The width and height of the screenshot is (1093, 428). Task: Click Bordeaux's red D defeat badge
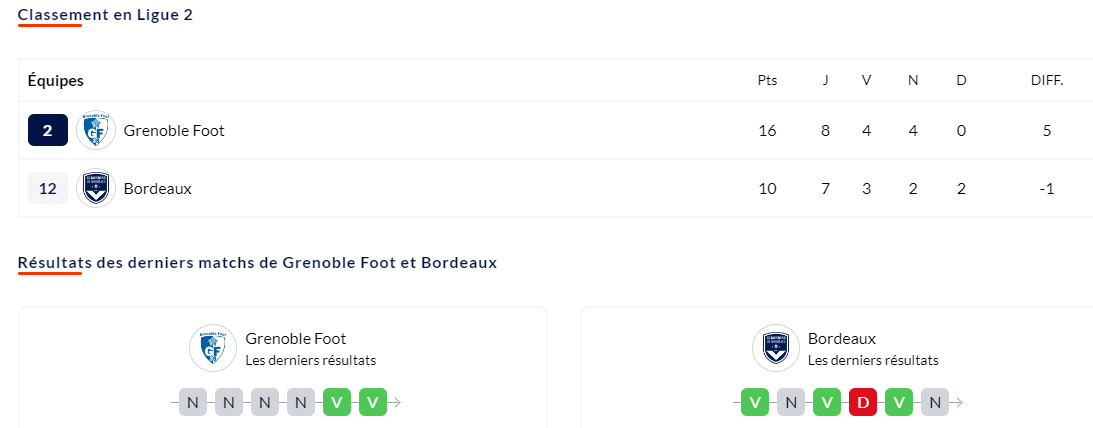[x=863, y=402]
